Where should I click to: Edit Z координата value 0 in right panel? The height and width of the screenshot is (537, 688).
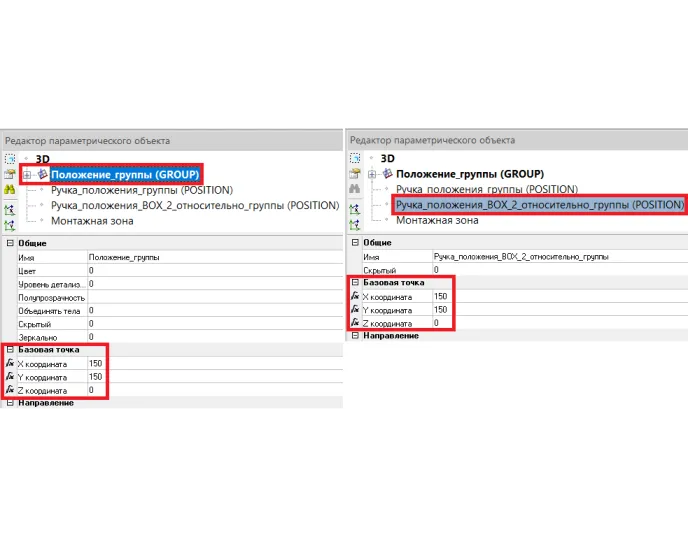[x=560, y=322]
